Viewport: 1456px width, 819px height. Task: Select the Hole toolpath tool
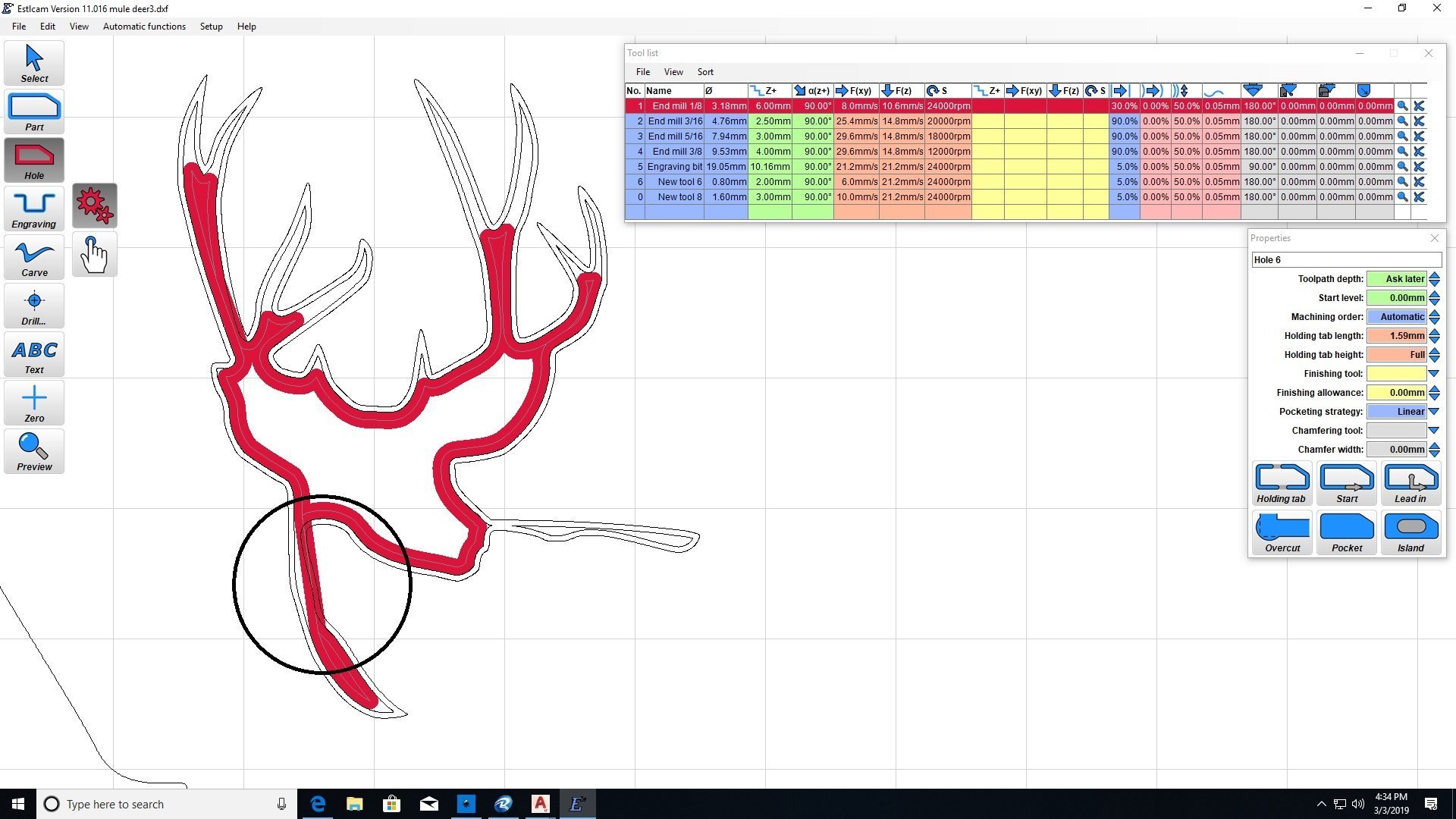point(34,160)
